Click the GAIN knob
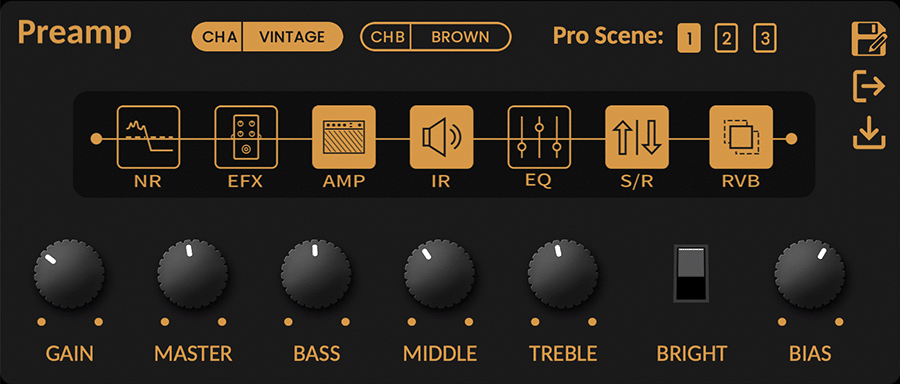Image resolution: width=900 pixels, height=384 pixels. coord(69,274)
